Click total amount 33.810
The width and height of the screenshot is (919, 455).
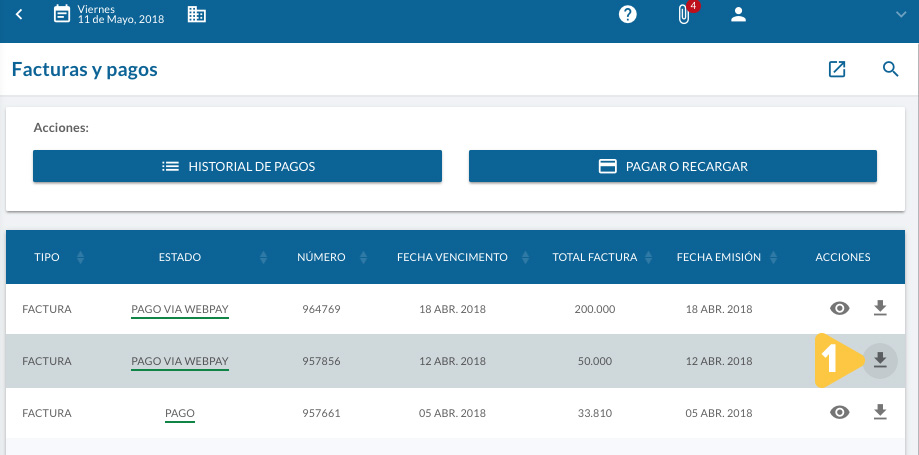(595, 413)
